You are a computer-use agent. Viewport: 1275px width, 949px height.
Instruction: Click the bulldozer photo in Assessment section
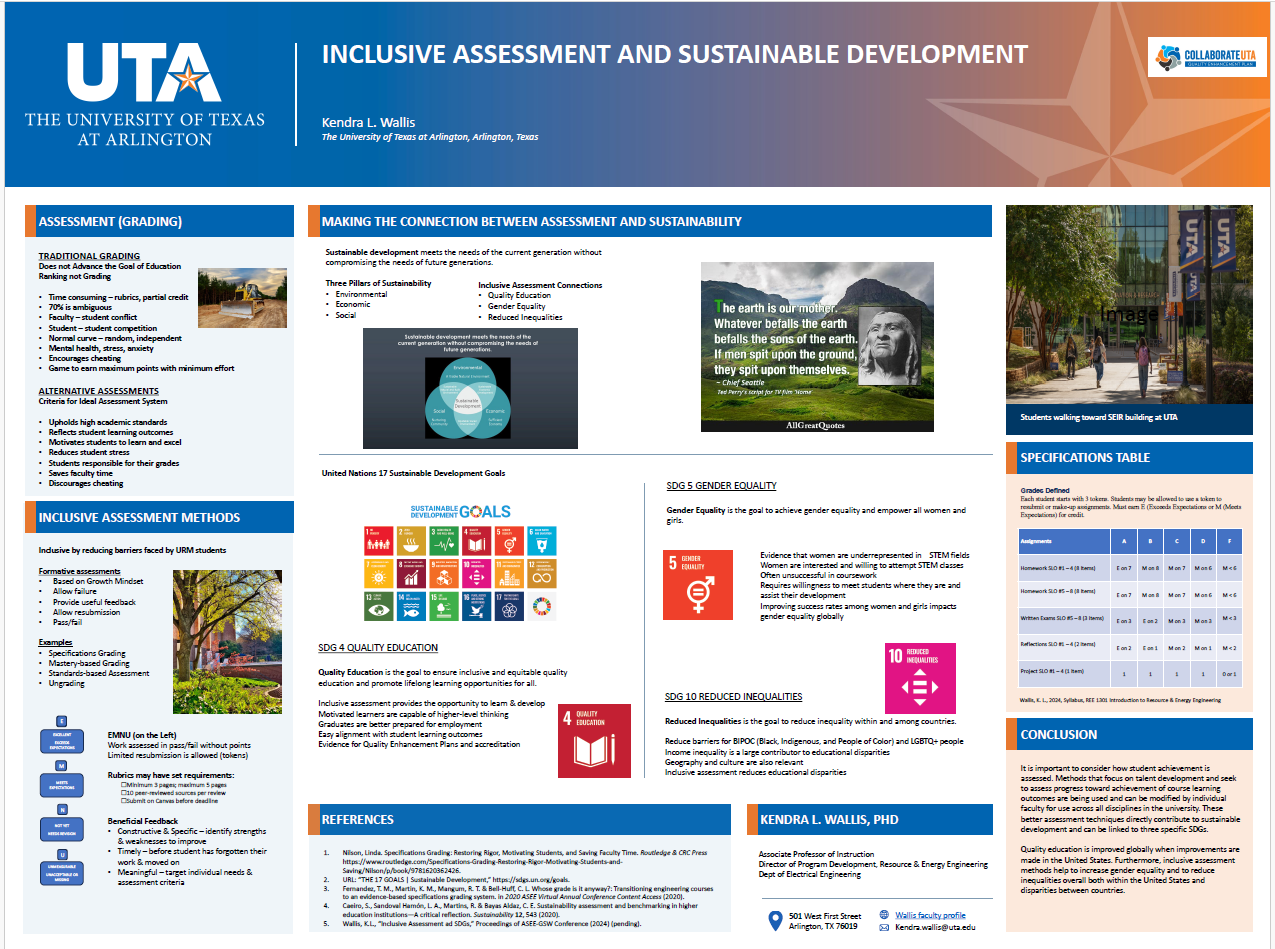click(x=240, y=298)
